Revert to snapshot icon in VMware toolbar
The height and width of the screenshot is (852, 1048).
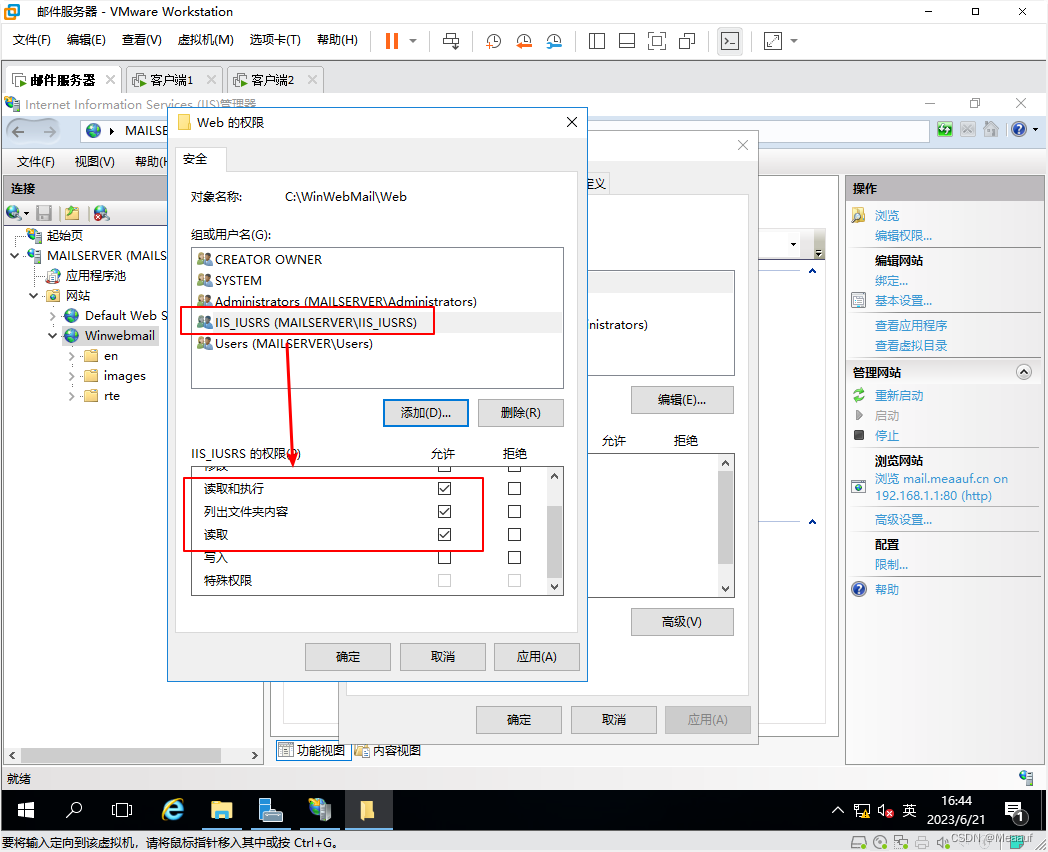coord(523,41)
